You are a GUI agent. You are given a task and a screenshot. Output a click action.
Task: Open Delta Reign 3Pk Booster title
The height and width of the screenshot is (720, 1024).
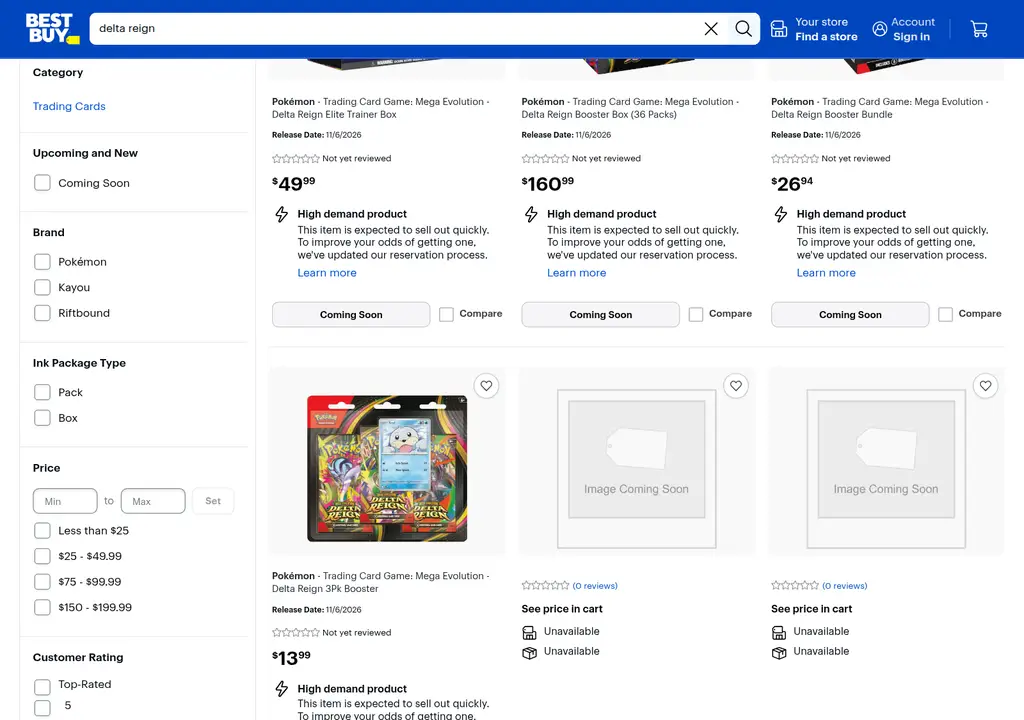tap(381, 582)
